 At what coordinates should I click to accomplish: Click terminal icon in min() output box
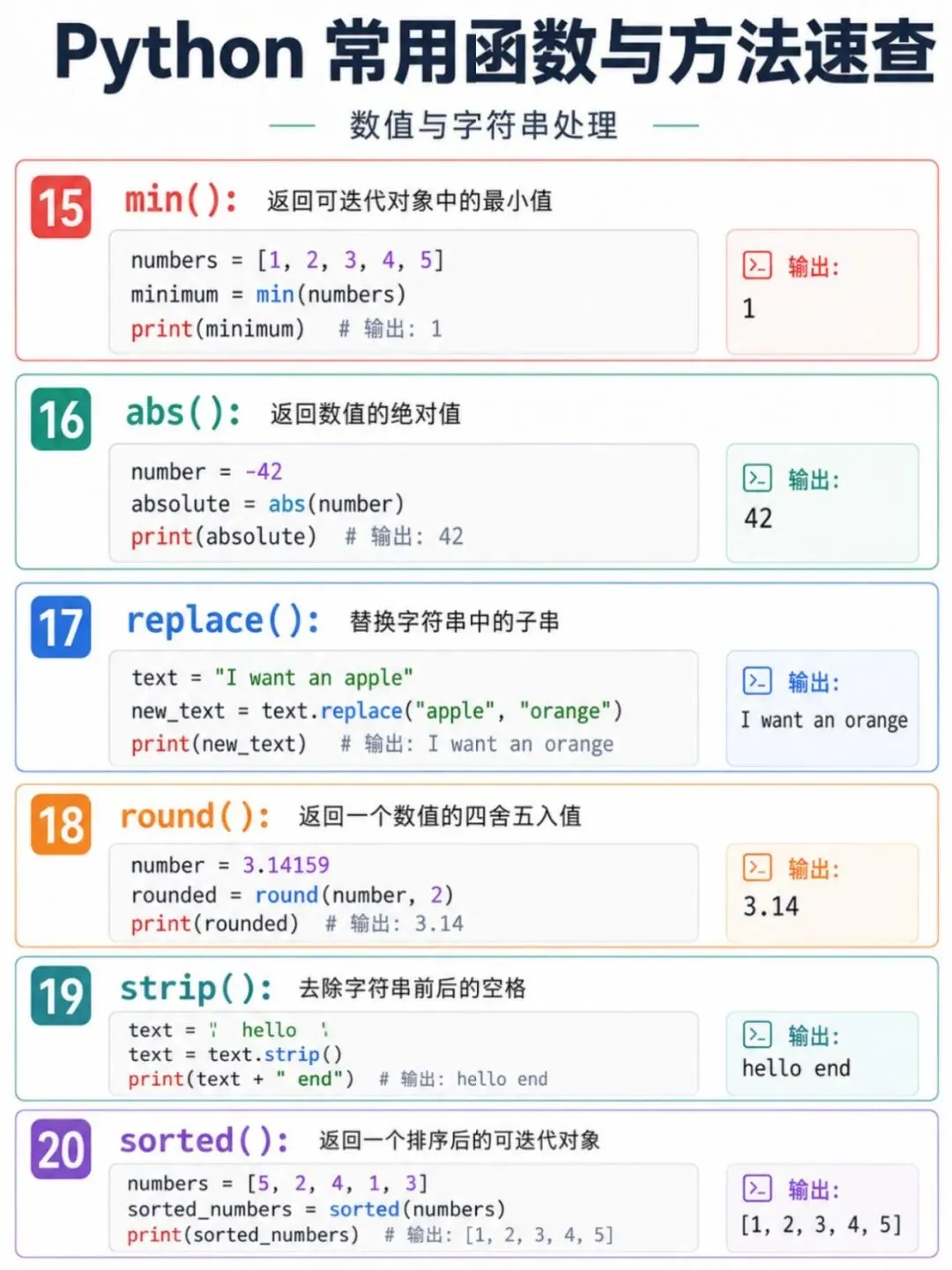757,265
